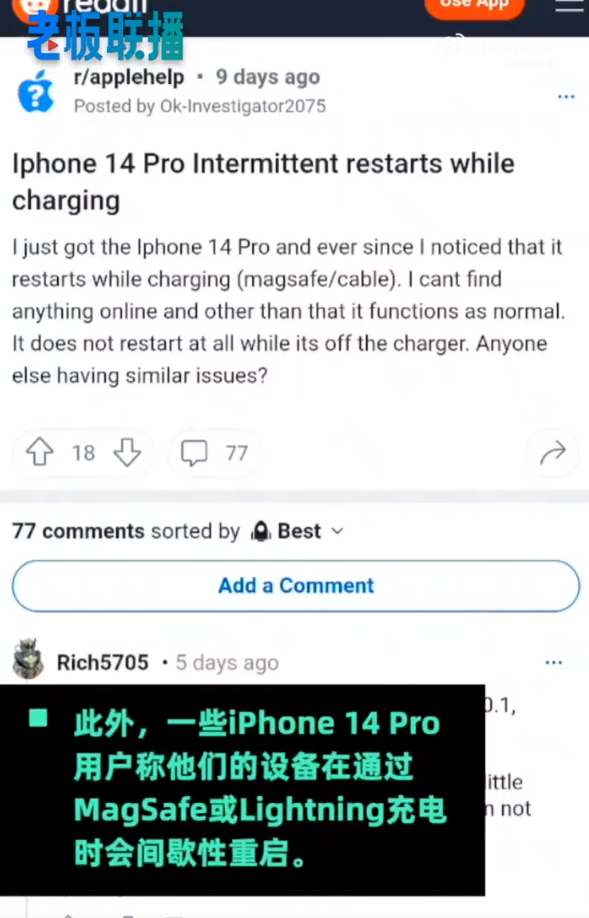Open the post's three-dot options menu

(566, 97)
